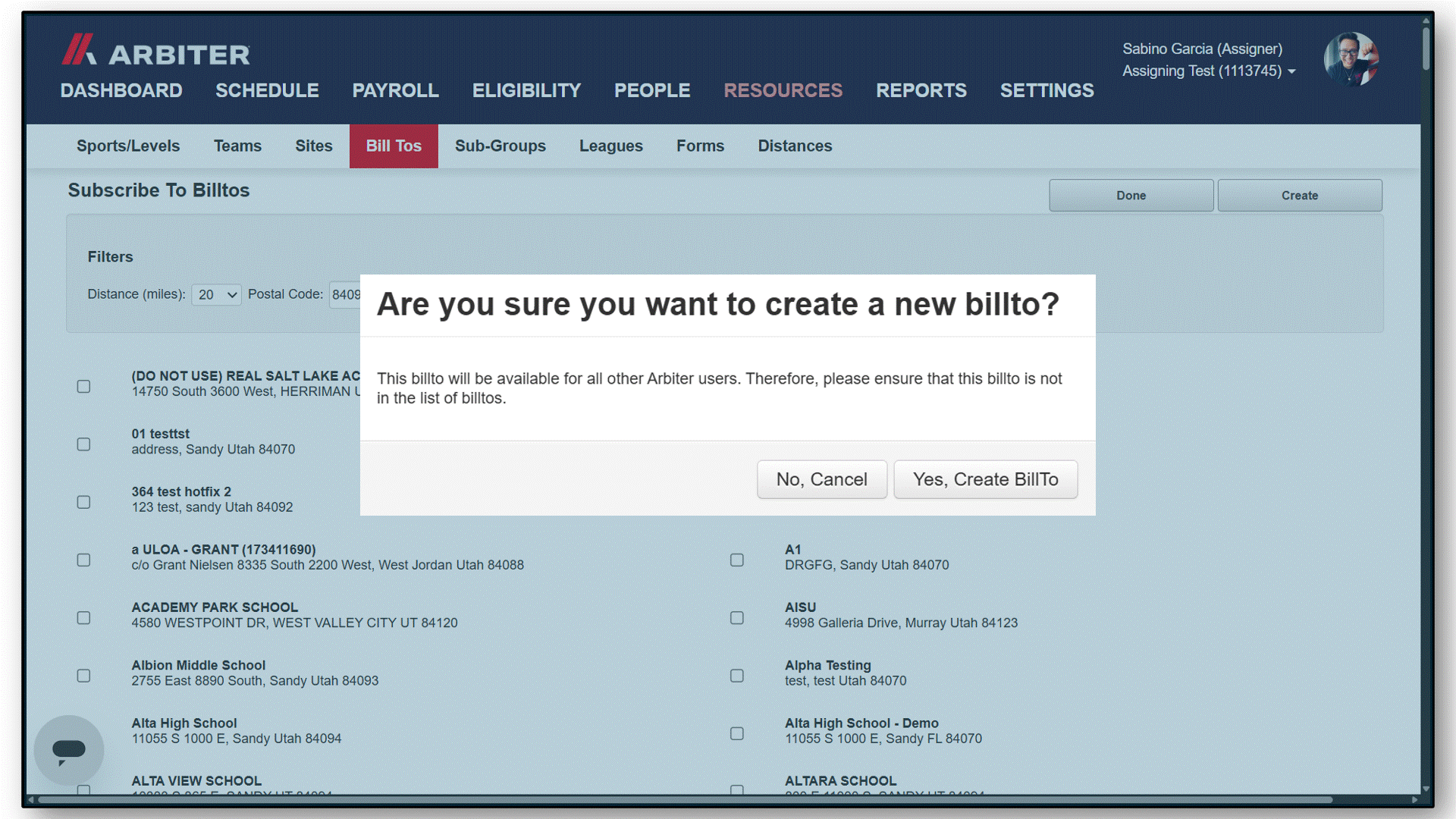Open the Bill Tos tab
This screenshot has width=1456, height=819.
point(394,146)
